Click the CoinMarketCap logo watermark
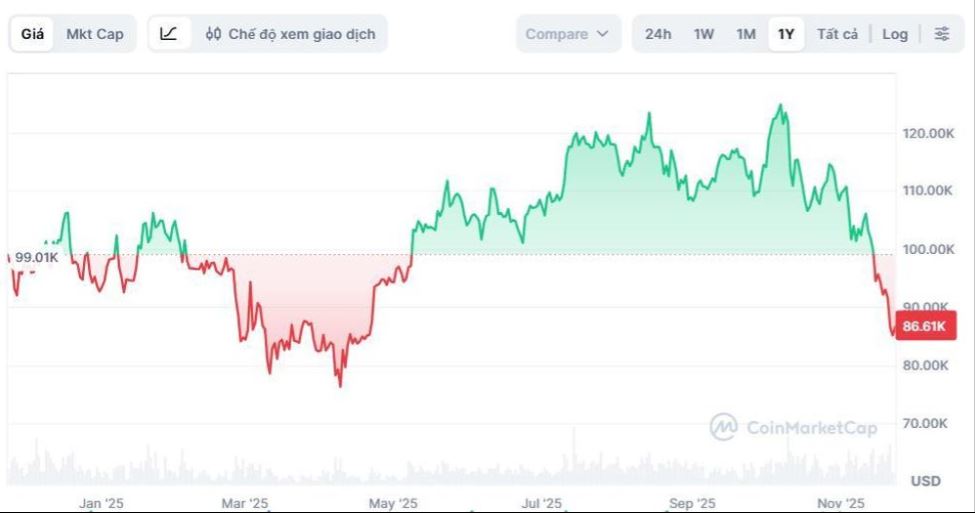The width and height of the screenshot is (975, 513). coord(724,427)
